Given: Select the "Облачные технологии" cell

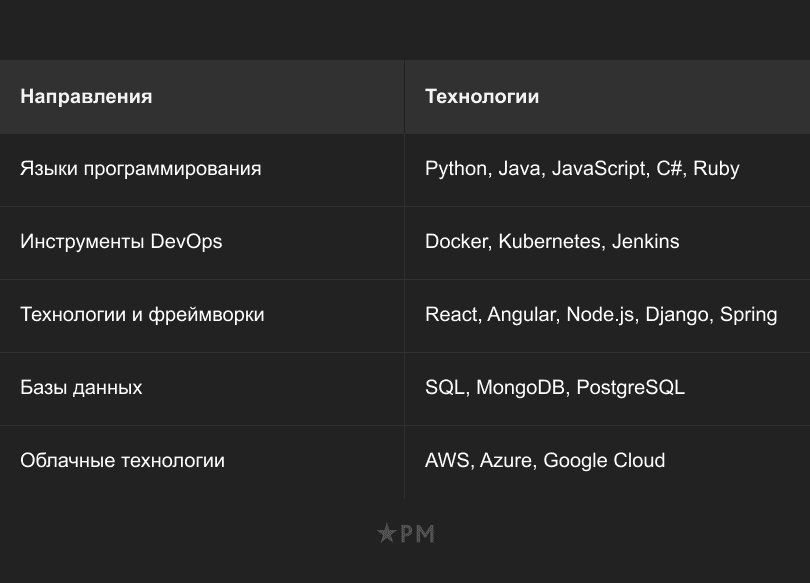Looking at the screenshot, I should pyautogui.click(x=202, y=462).
